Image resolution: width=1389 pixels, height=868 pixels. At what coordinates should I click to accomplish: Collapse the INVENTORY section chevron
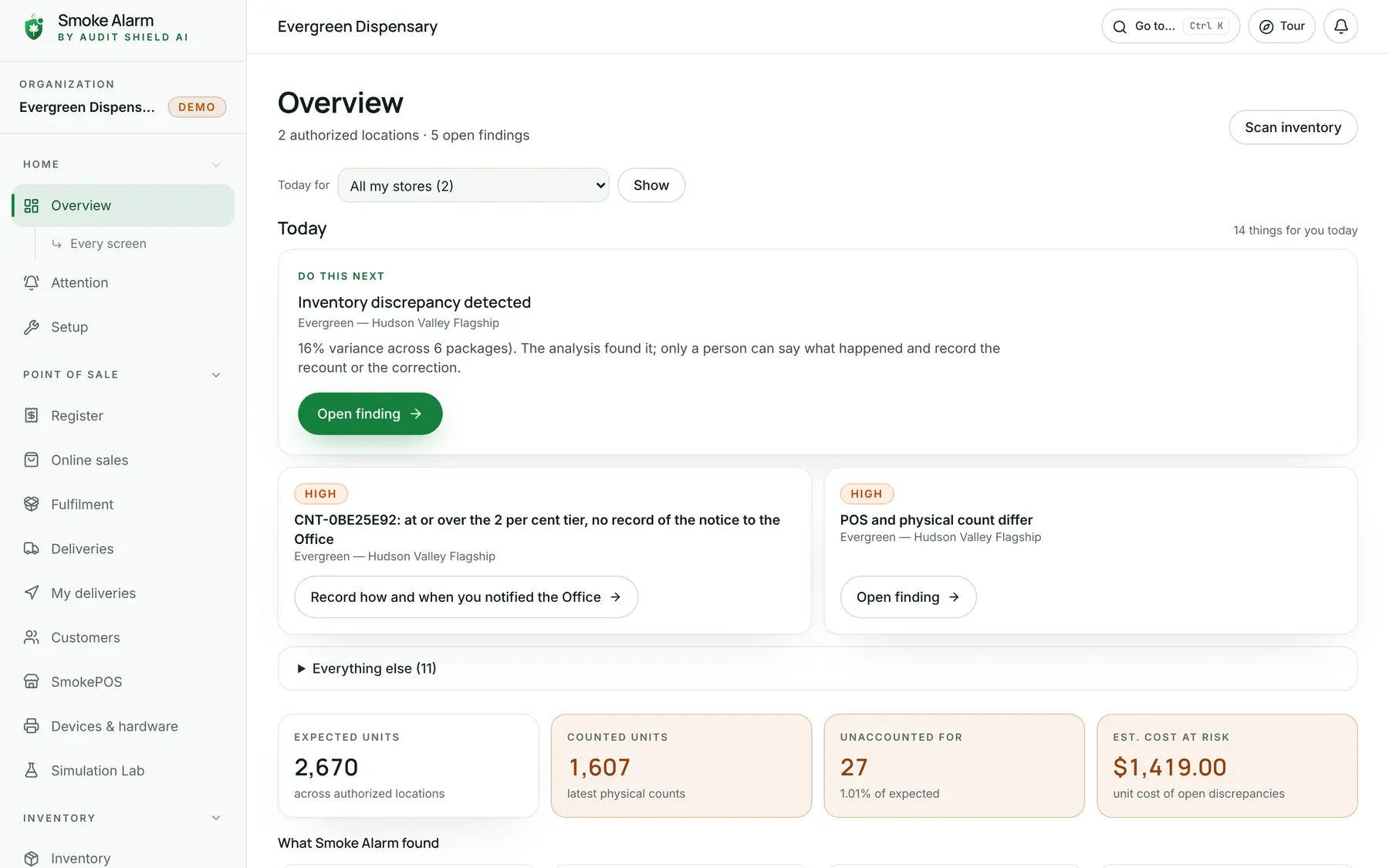[x=216, y=818]
